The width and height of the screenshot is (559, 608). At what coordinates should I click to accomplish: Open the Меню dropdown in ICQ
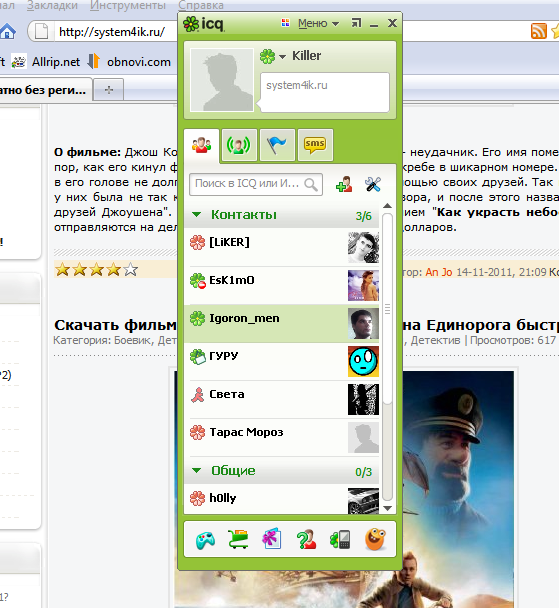point(318,24)
